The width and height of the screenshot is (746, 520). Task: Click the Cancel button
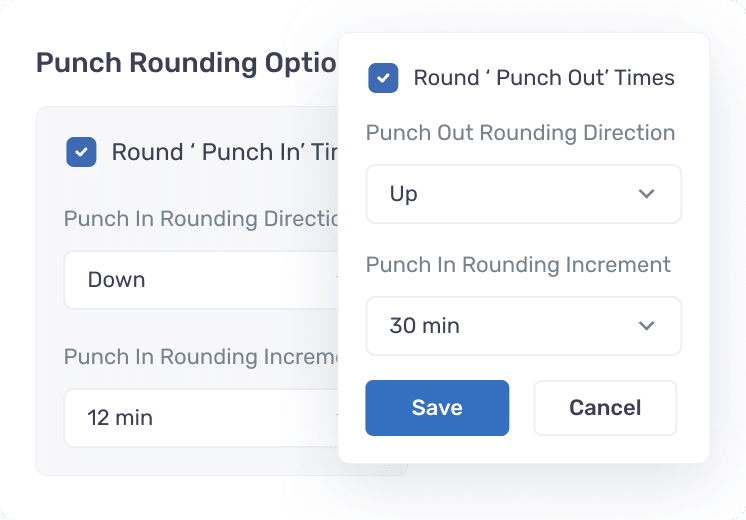[605, 408]
